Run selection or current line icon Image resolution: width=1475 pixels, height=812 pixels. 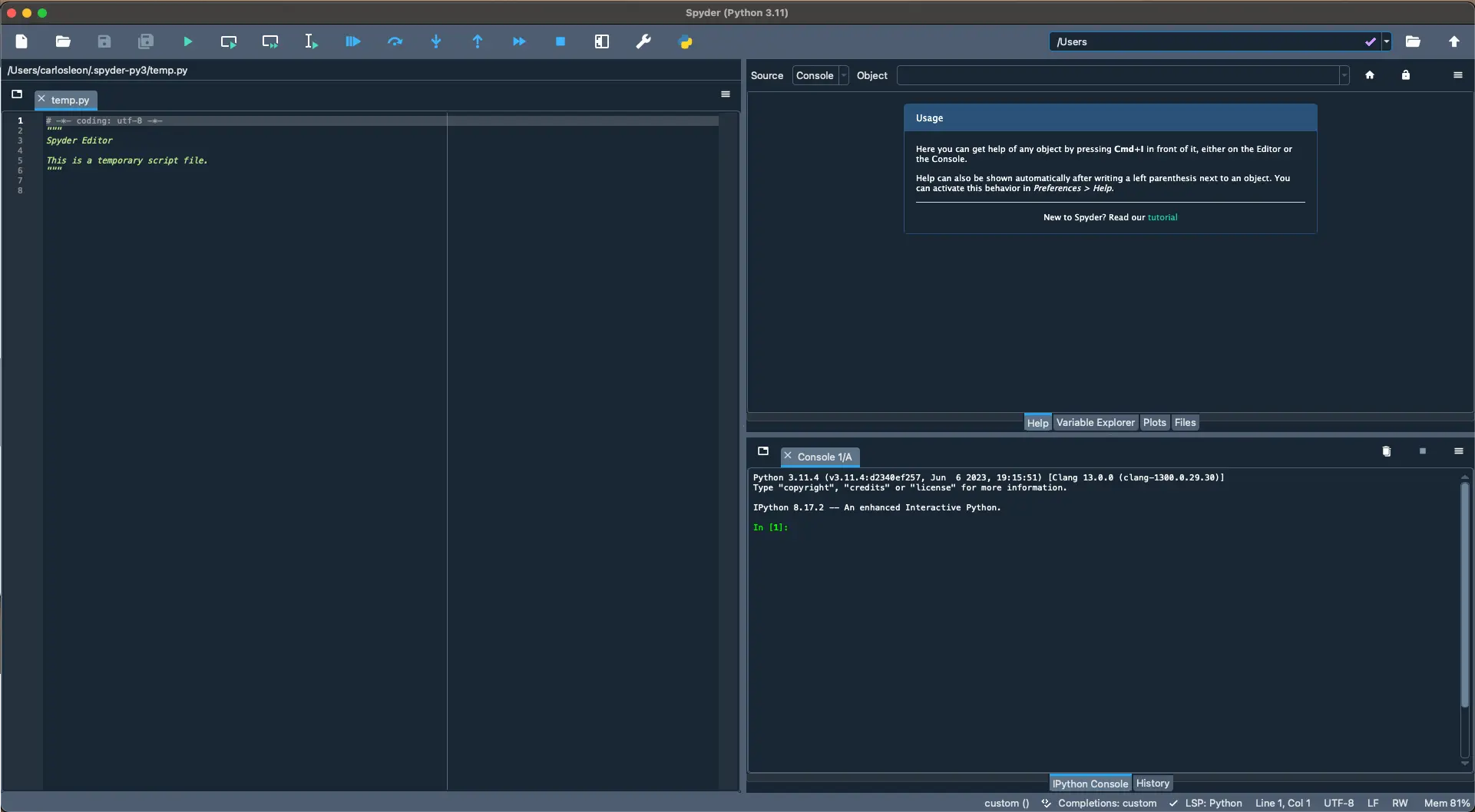coord(312,41)
